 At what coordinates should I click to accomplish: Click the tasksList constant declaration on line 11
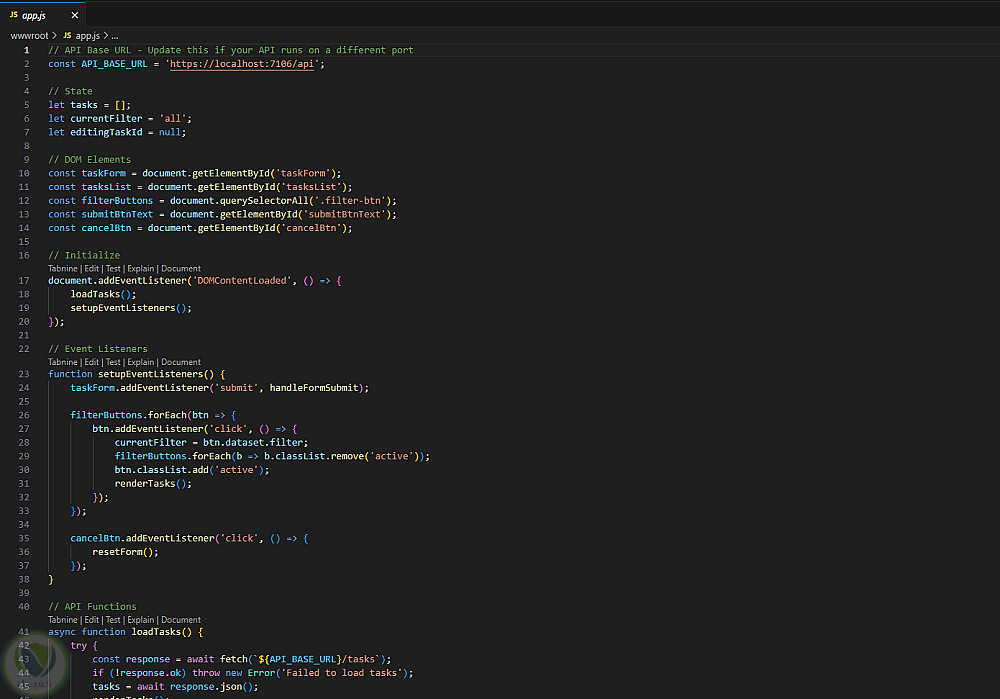(106, 187)
